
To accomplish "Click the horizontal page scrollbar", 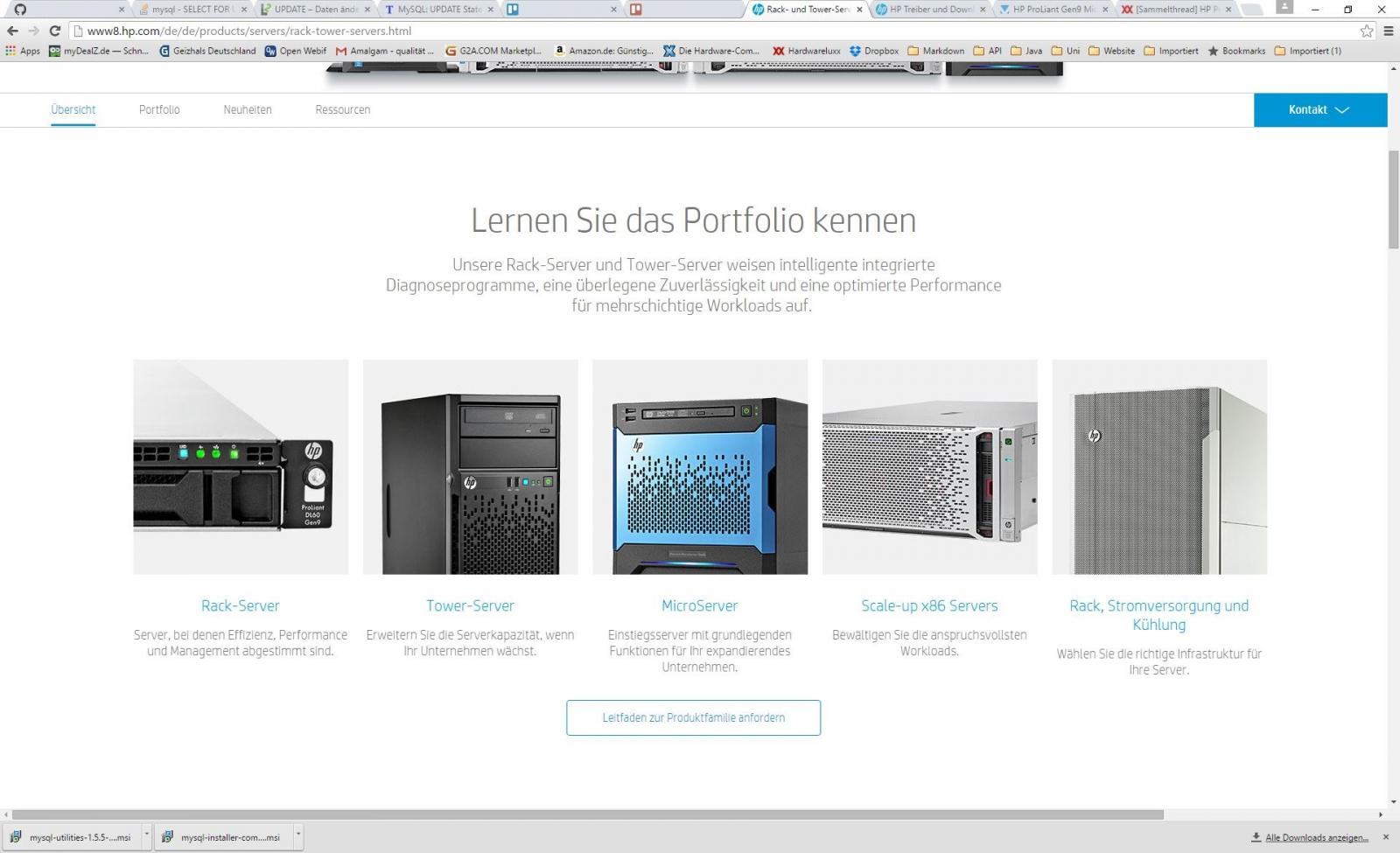I will [x=587, y=815].
